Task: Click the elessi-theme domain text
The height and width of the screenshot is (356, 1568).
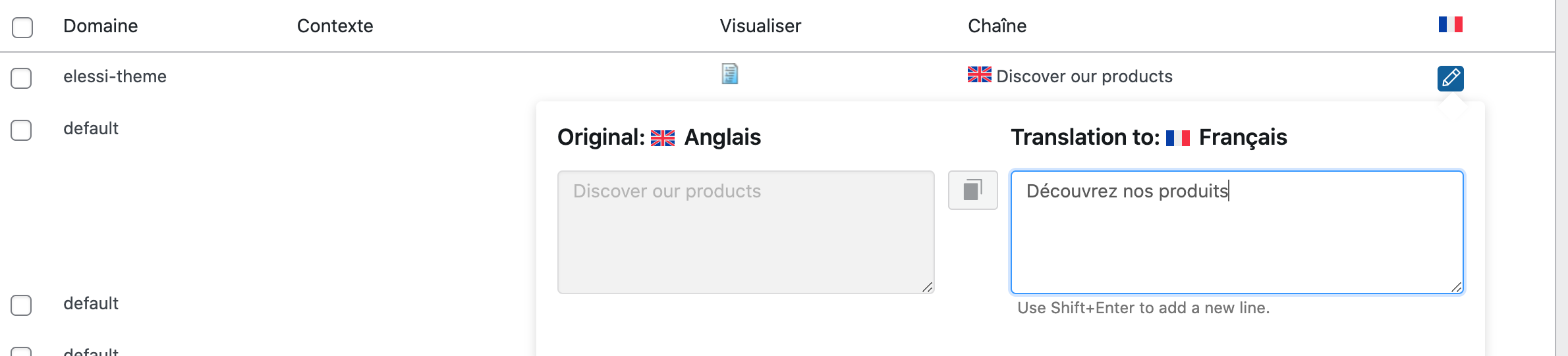Action: pos(115,76)
